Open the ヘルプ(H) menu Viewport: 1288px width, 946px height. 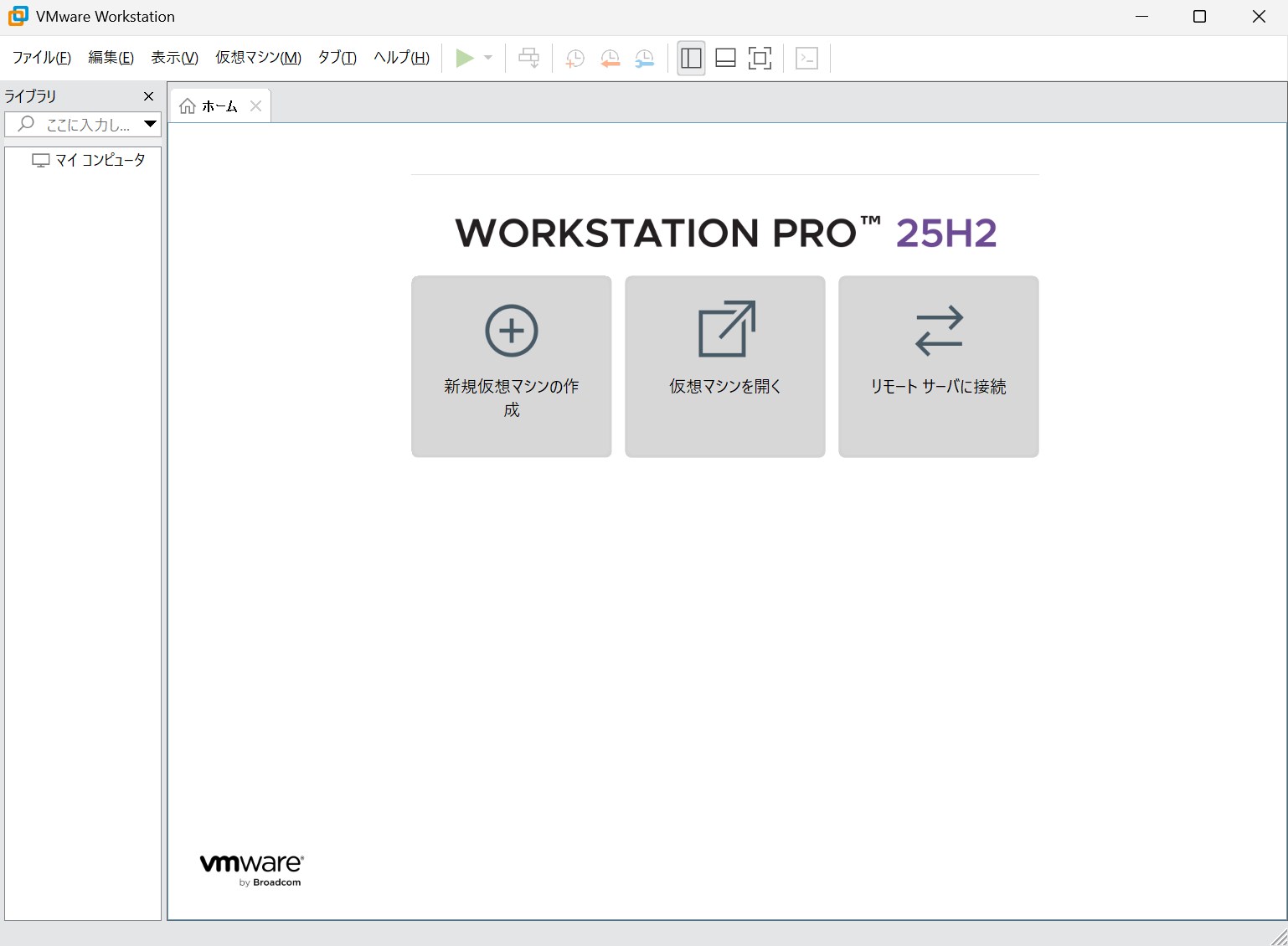click(401, 58)
